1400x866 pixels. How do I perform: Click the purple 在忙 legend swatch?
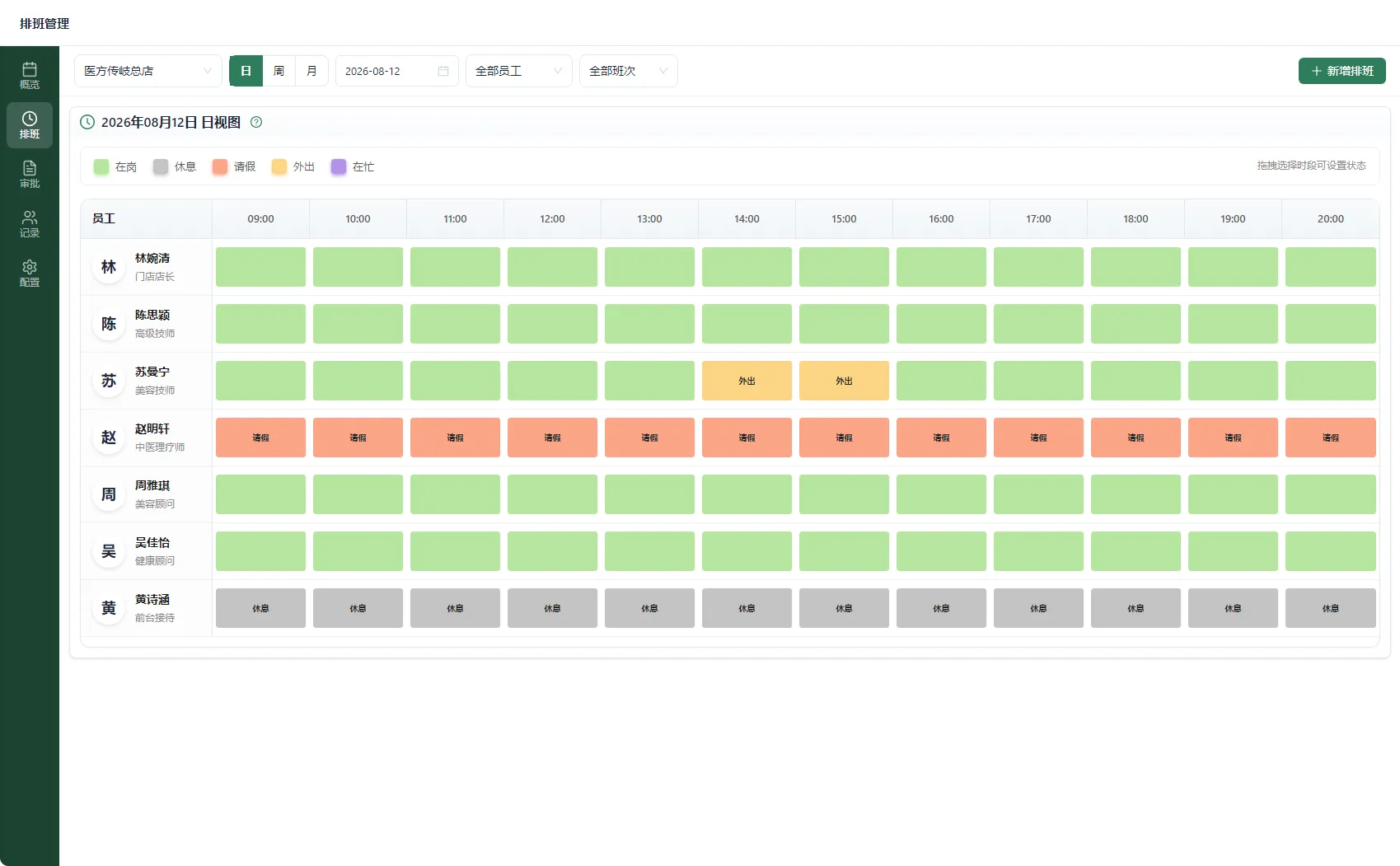[339, 166]
